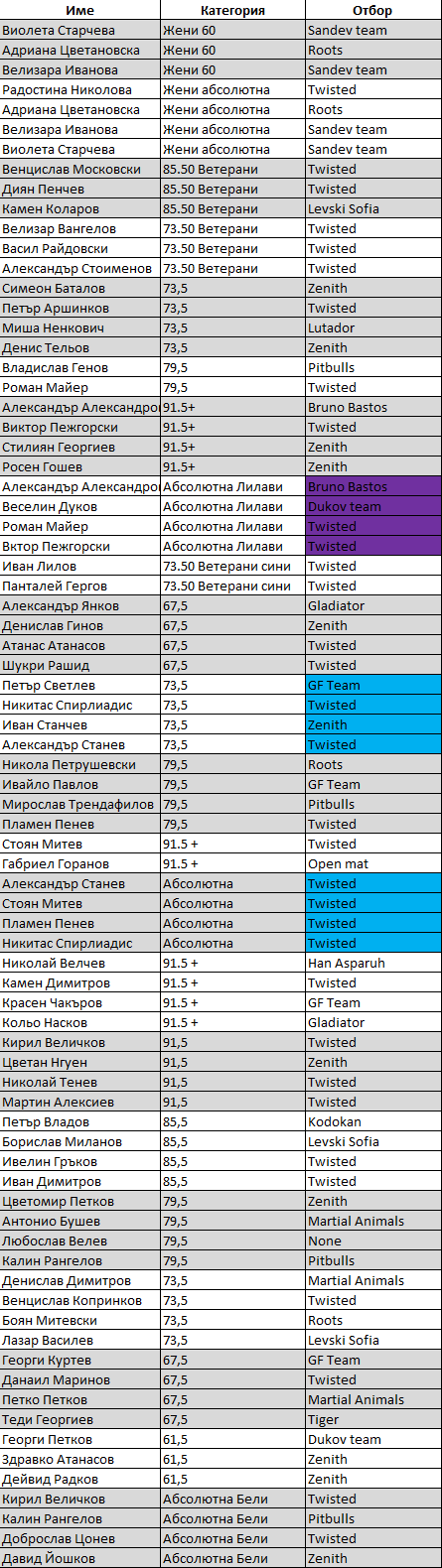Select the Han Asparuh team cell
This screenshot has height=1568, width=442.
(373, 963)
